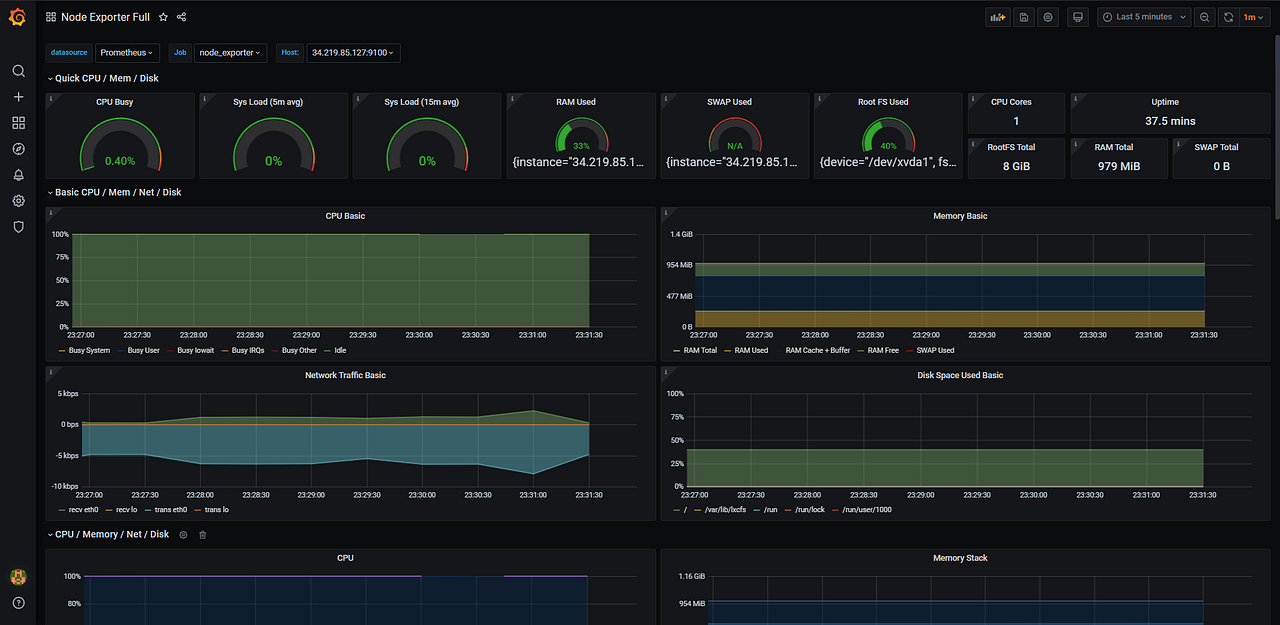This screenshot has height=625, width=1280.
Task: Open the Prometheus datasource dropdown
Action: 127,52
